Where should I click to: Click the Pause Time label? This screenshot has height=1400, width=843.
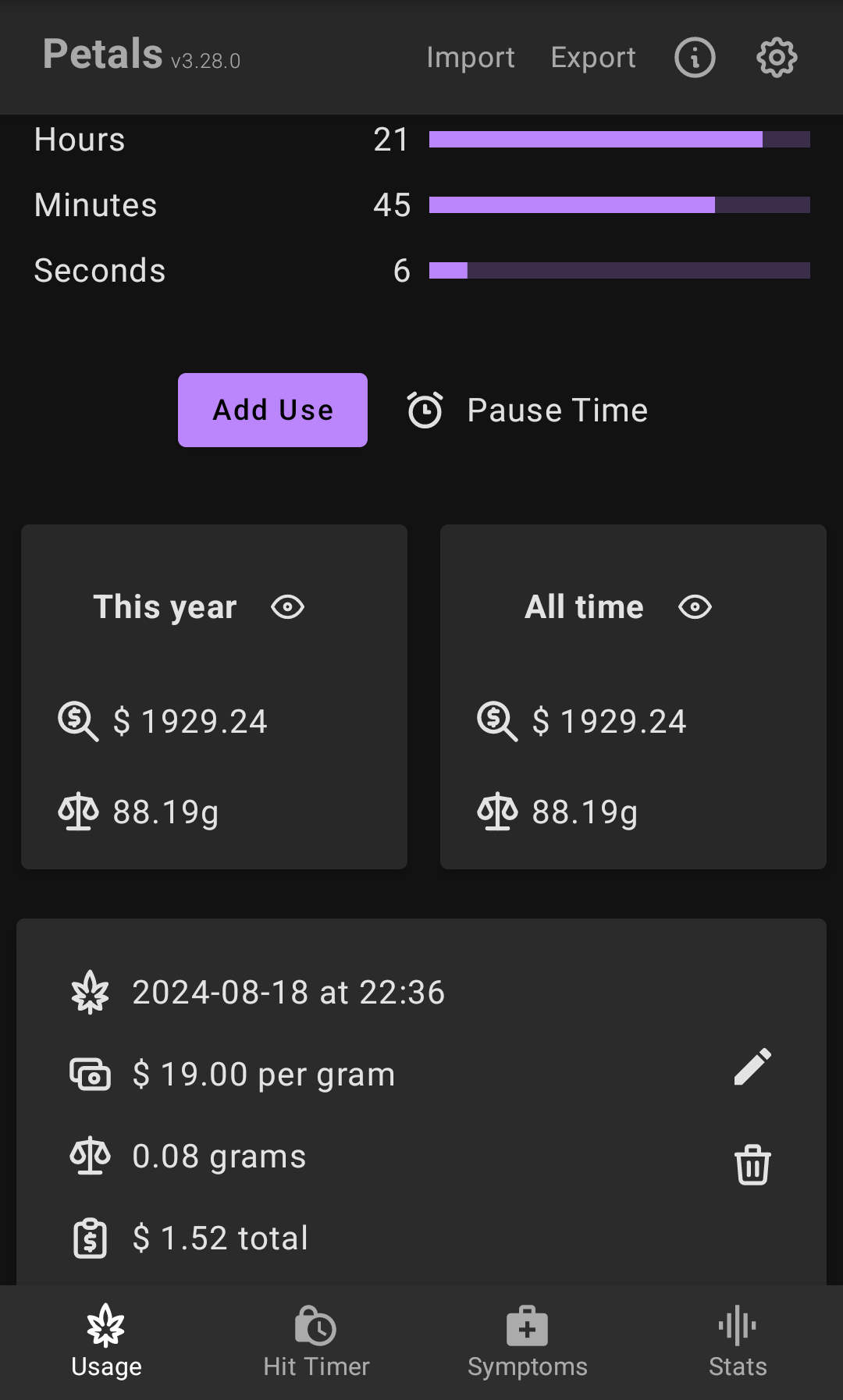[557, 410]
